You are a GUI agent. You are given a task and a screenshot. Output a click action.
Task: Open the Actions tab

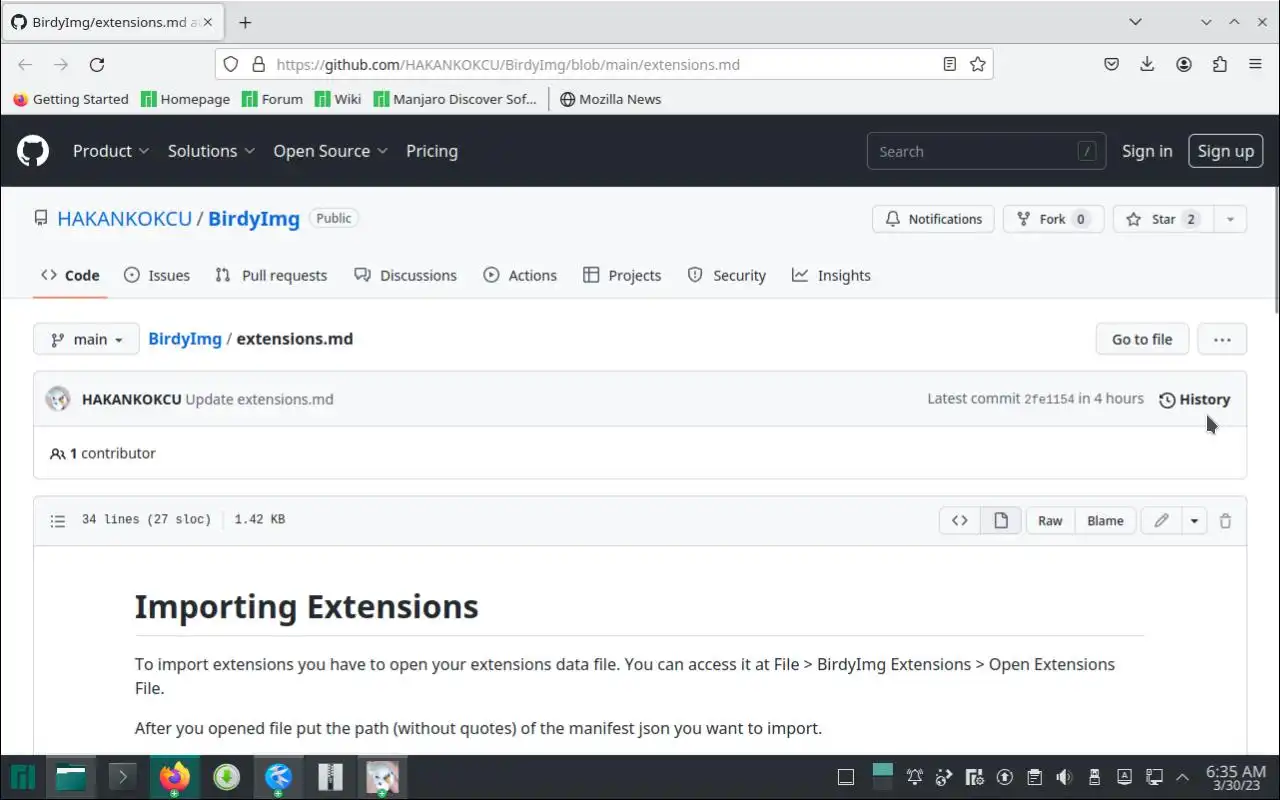pyautogui.click(x=520, y=275)
